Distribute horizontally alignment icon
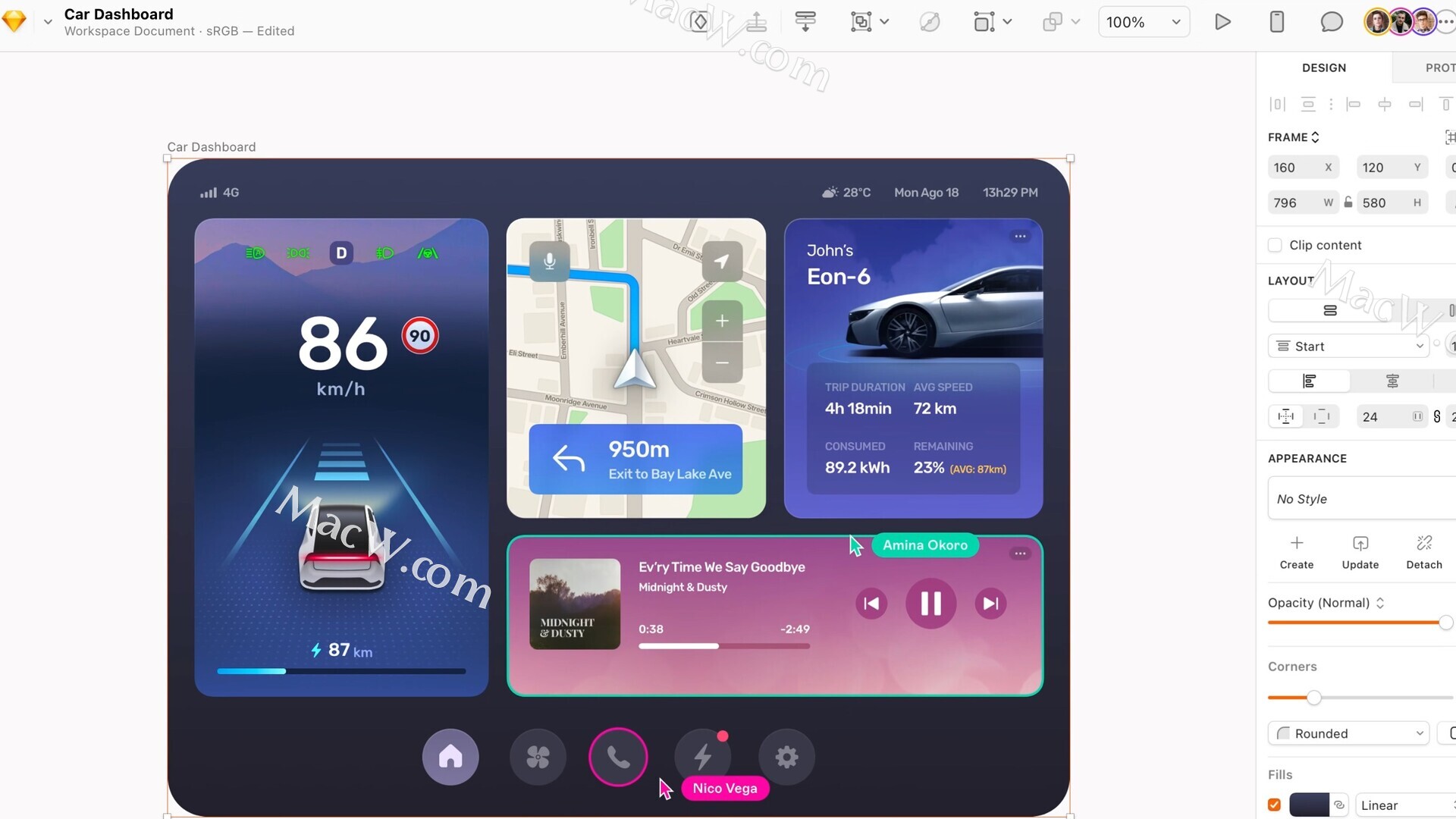 tap(1278, 104)
